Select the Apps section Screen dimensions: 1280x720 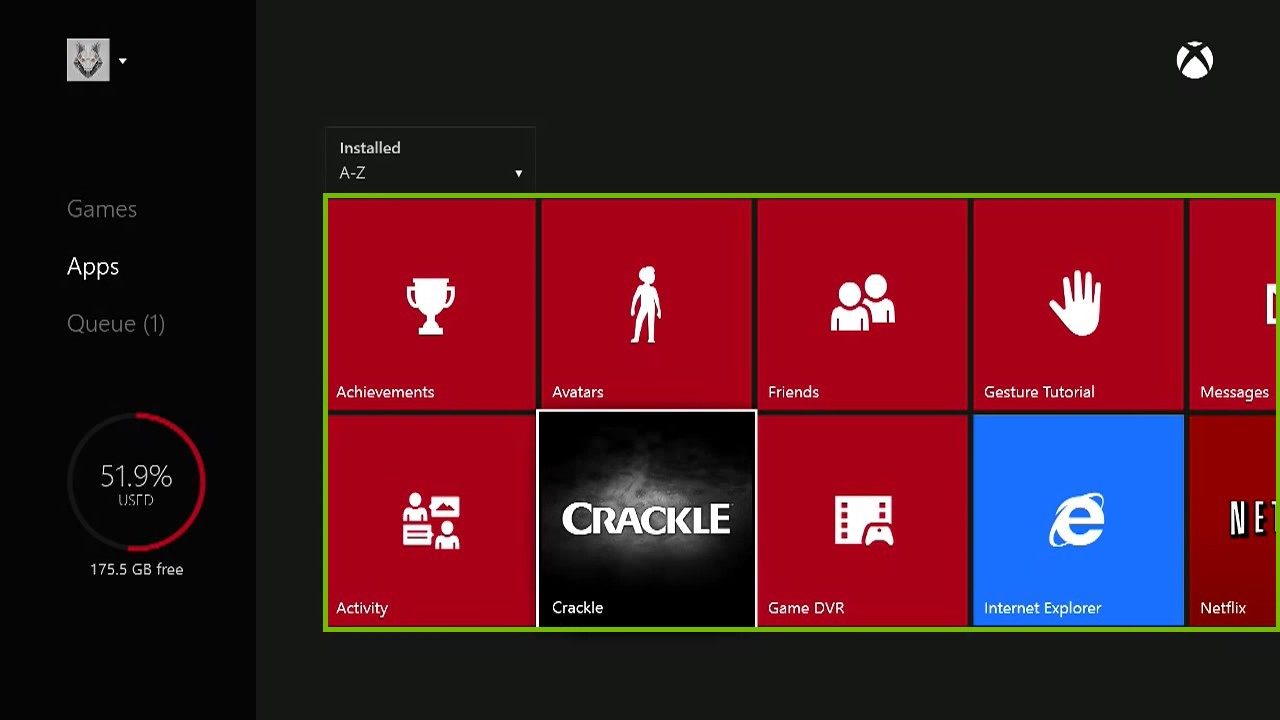[x=92, y=266]
